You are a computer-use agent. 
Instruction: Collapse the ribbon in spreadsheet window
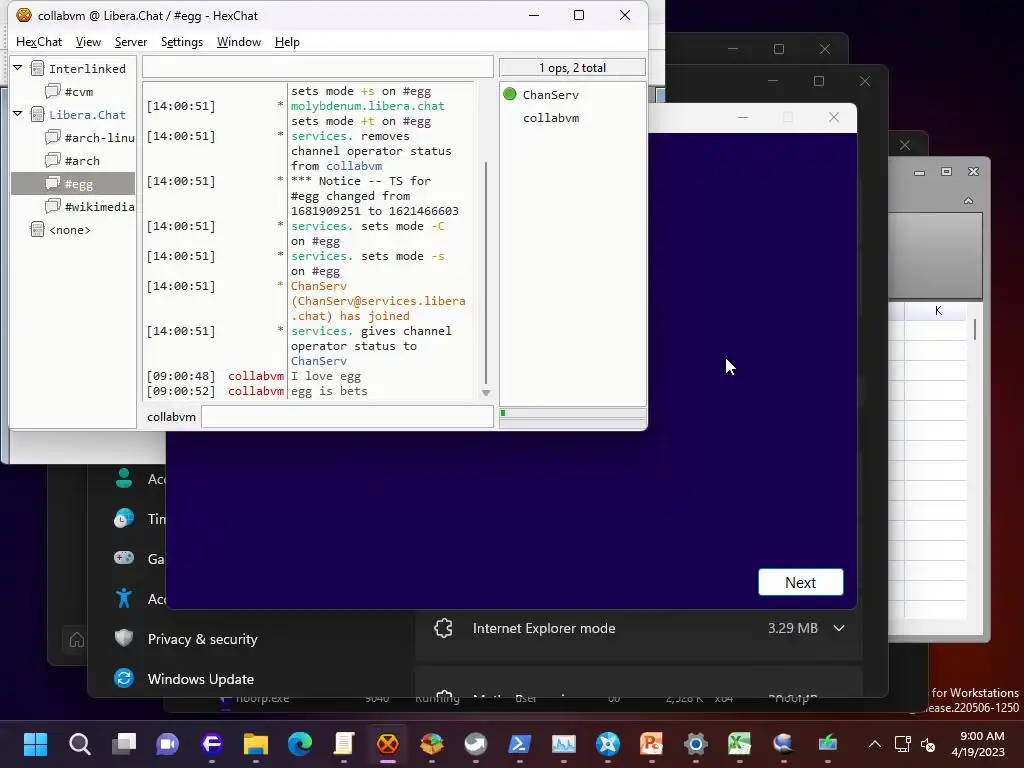pos(968,201)
